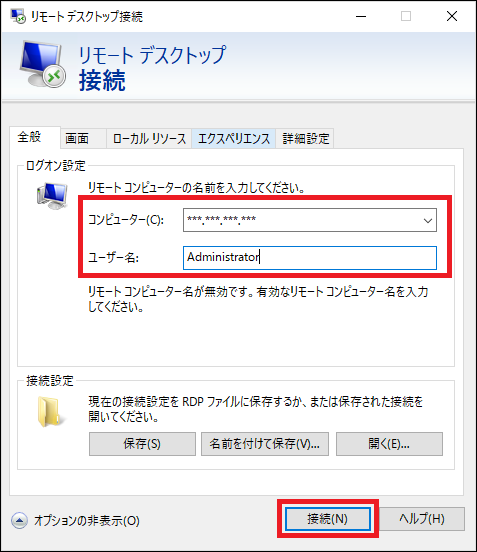The width and height of the screenshot is (477, 552).
Task: Click the ユーザー名 input field
Action: tap(310, 258)
